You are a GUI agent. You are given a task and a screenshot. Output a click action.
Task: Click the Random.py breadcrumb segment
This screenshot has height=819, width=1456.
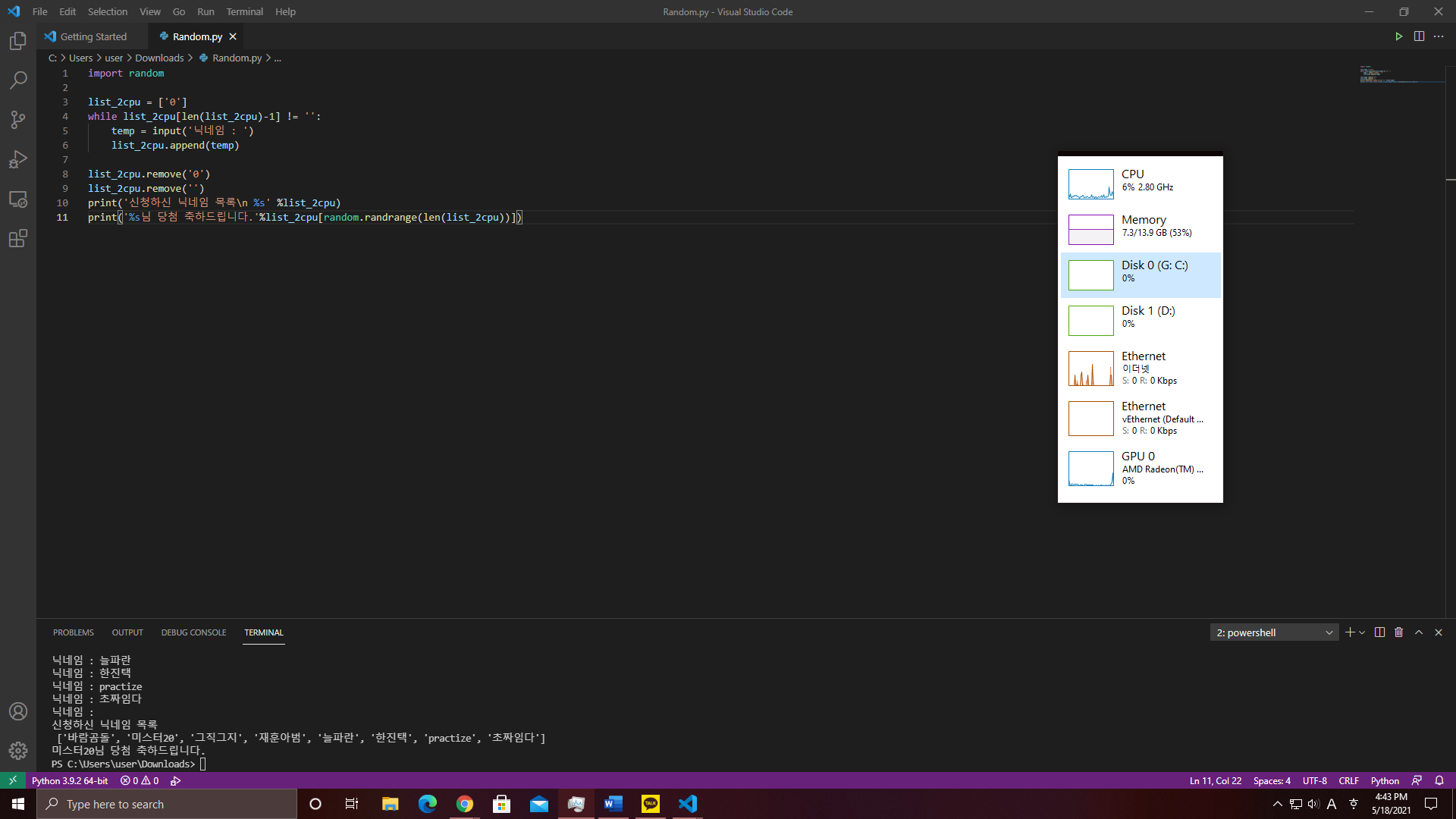coord(231,58)
